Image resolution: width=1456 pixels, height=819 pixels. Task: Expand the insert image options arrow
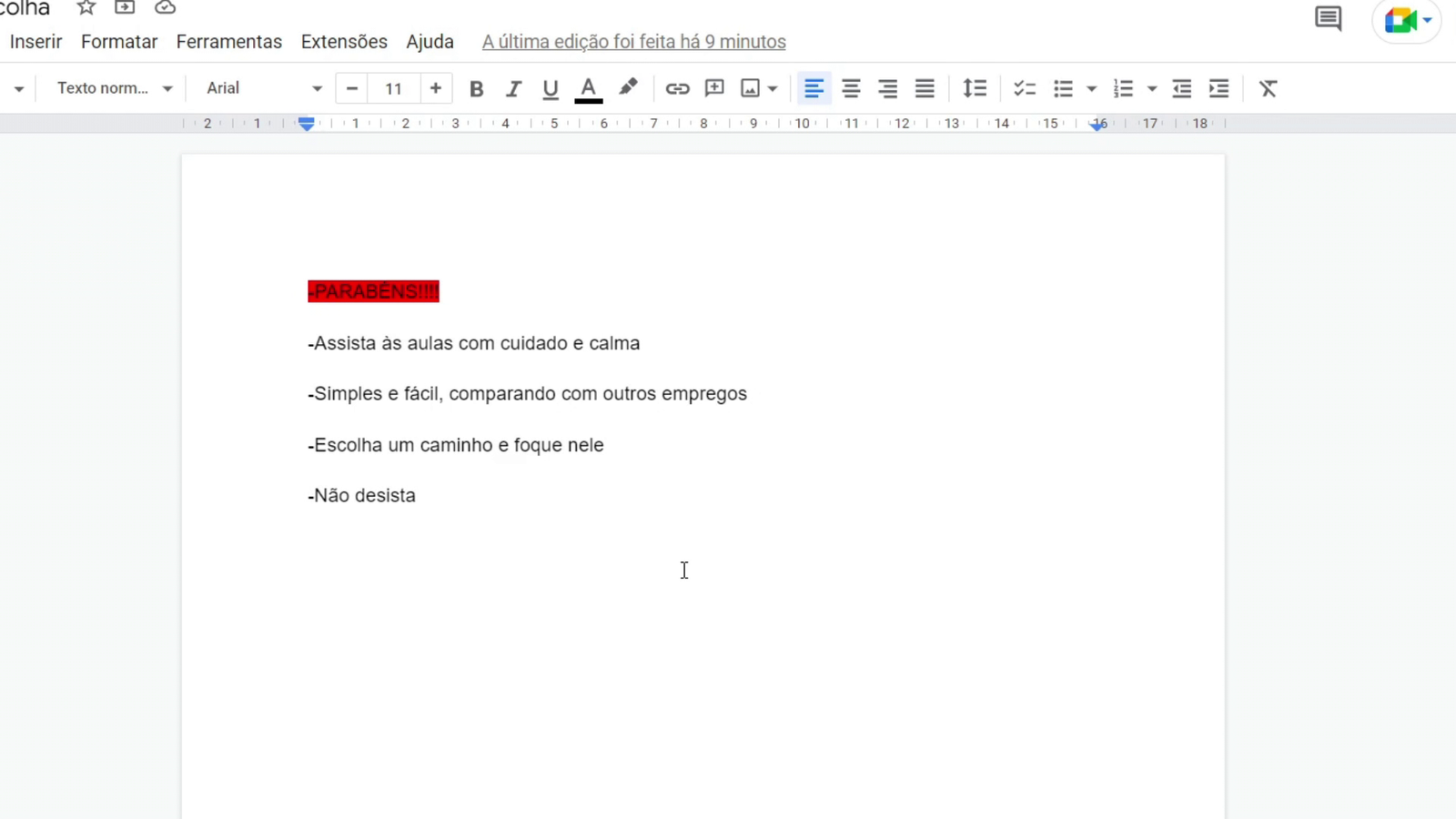773,89
